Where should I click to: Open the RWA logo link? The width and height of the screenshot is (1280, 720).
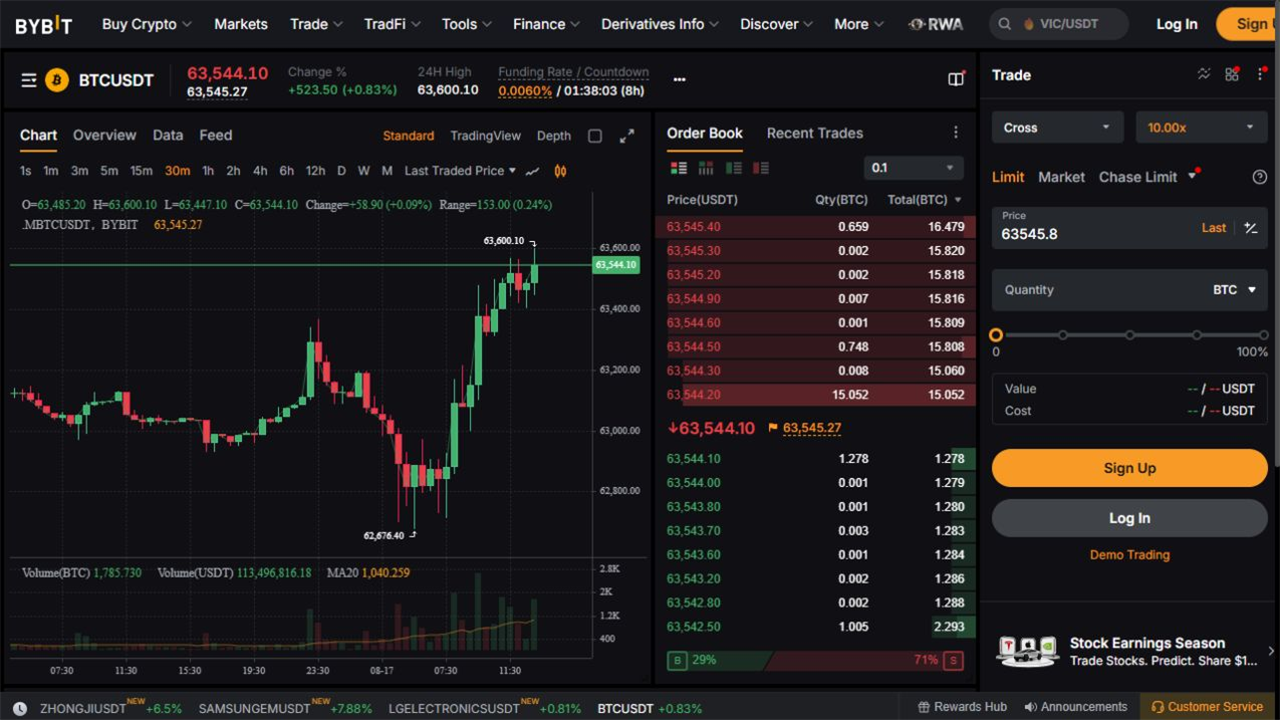(936, 24)
